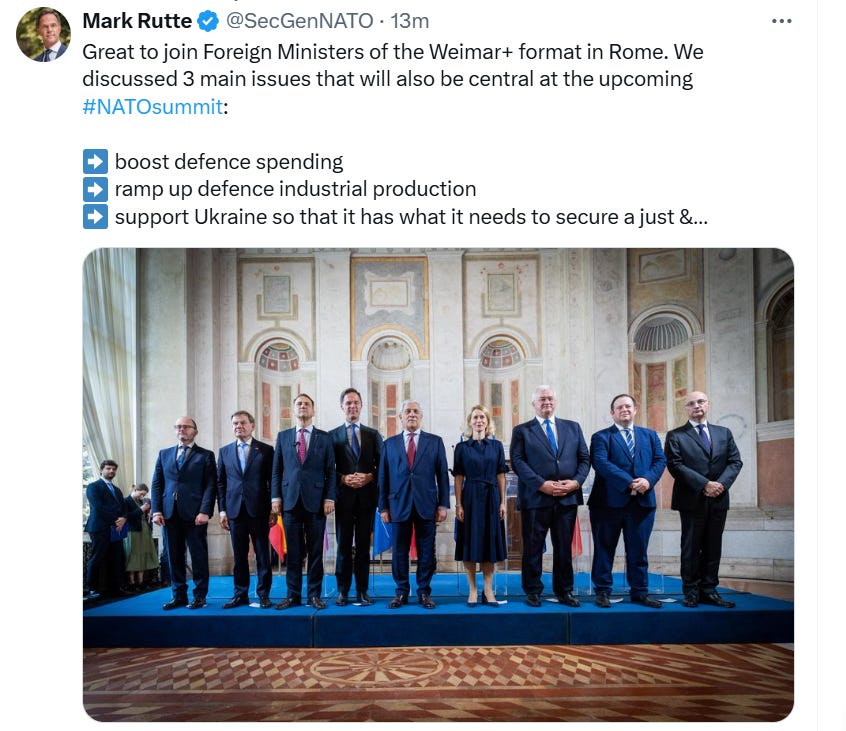The width and height of the screenshot is (846, 731).
Task: Click the 'ramp up defence industrial production' line
Action: (295, 189)
